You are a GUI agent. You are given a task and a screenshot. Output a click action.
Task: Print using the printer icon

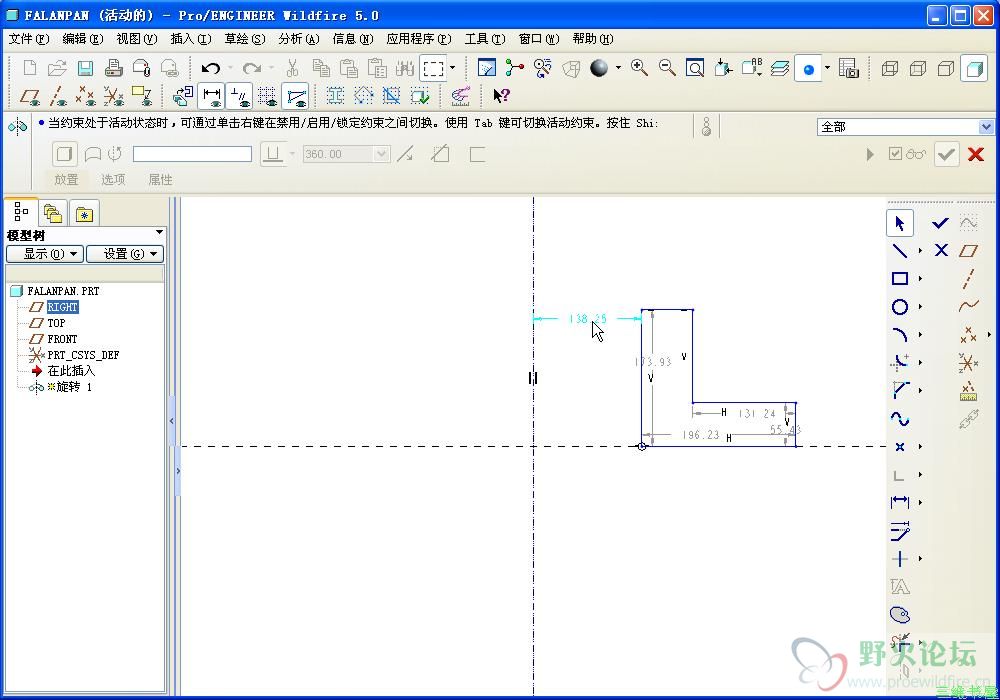tap(114, 68)
